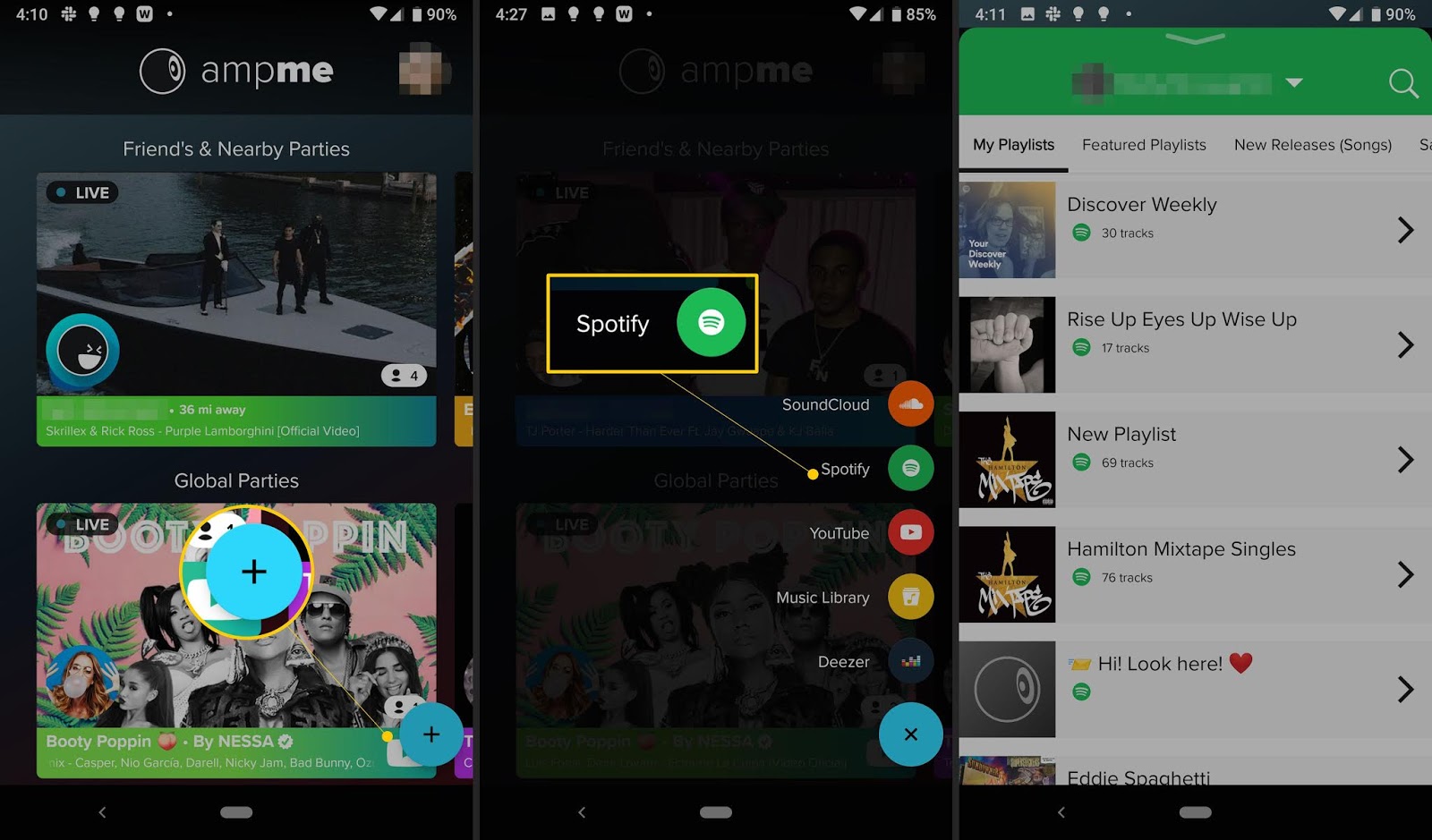Choose the yellow Music Library icon
Image resolution: width=1432 pixels, height=840 pixels.
[911, 598]
